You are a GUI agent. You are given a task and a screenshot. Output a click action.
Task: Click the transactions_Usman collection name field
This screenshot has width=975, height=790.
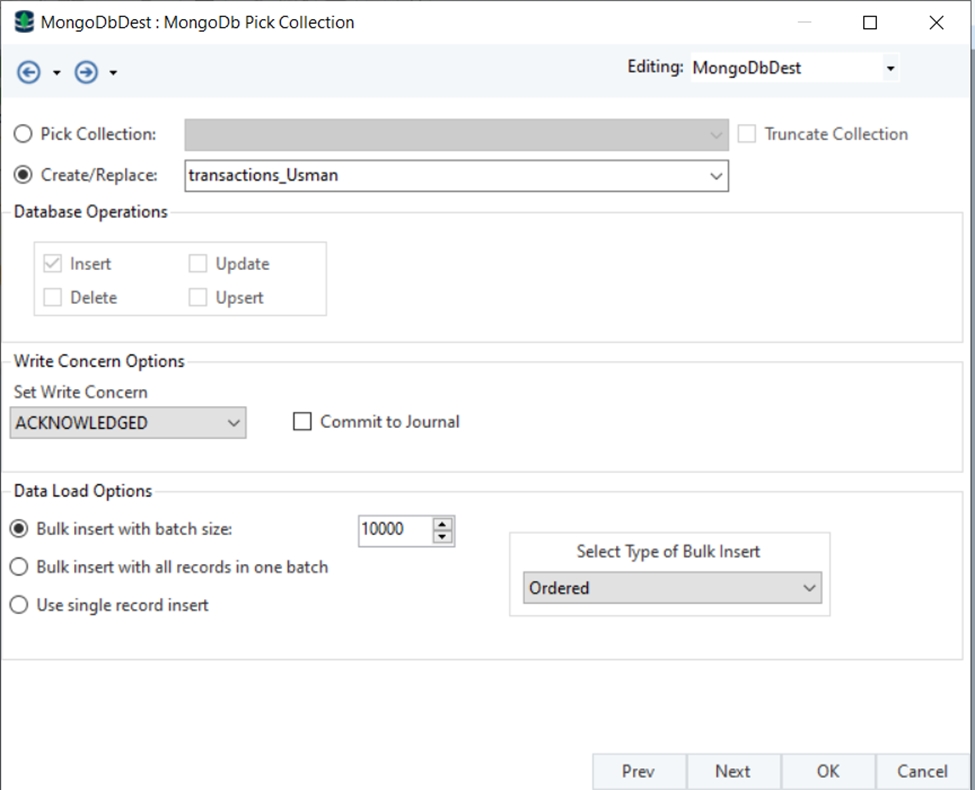tap(445, 176)
